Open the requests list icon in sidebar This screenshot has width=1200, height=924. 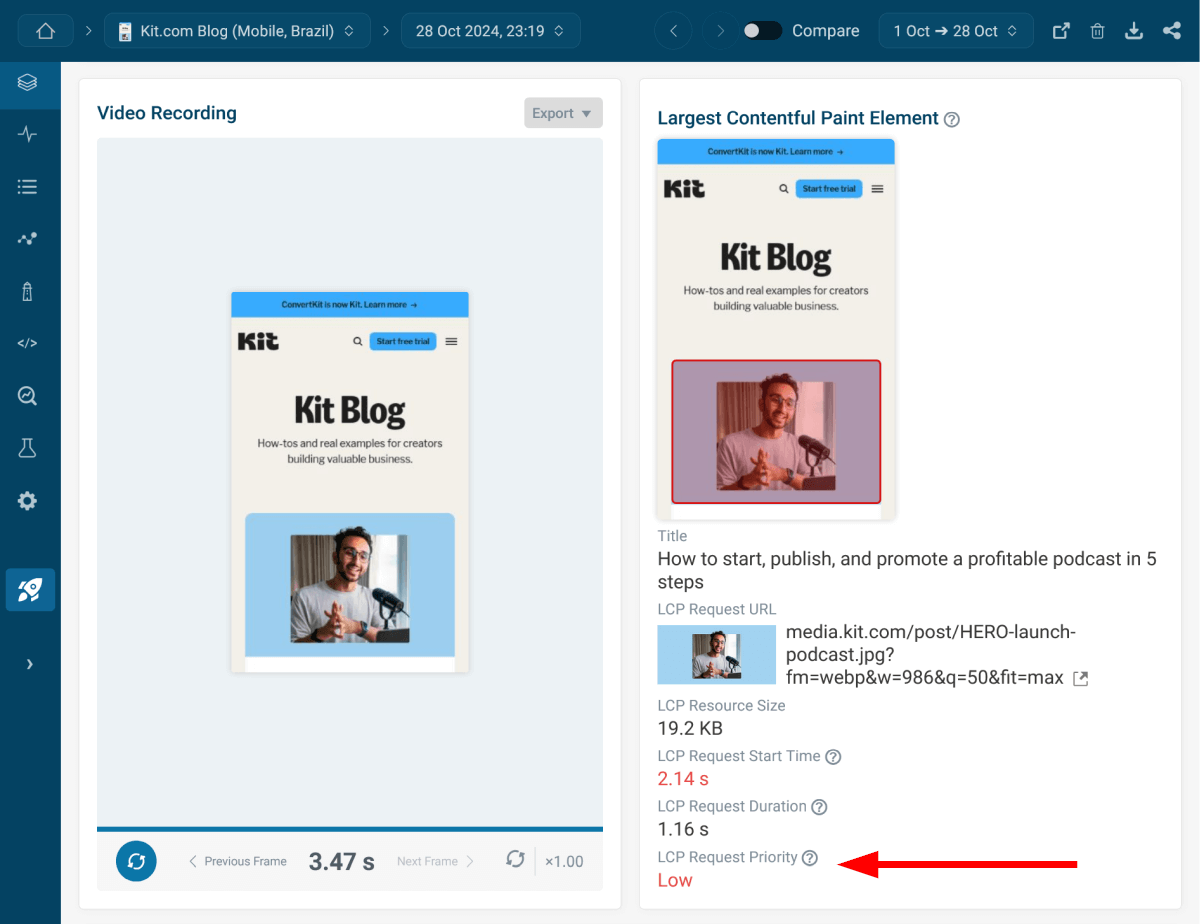pos(27,187)
